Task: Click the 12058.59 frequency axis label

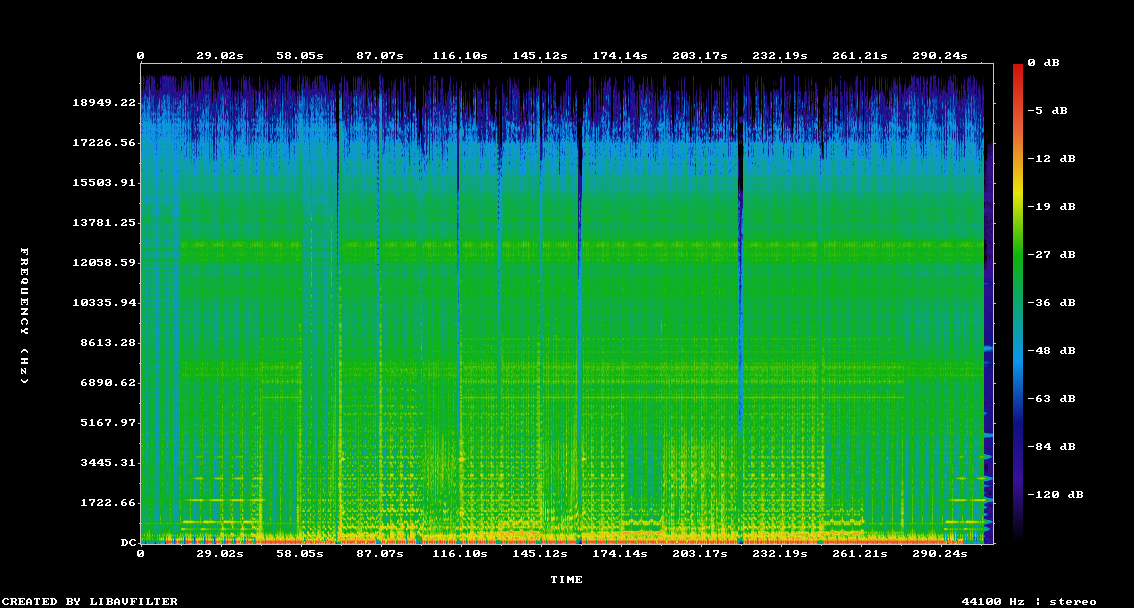Action: point(104,263)
